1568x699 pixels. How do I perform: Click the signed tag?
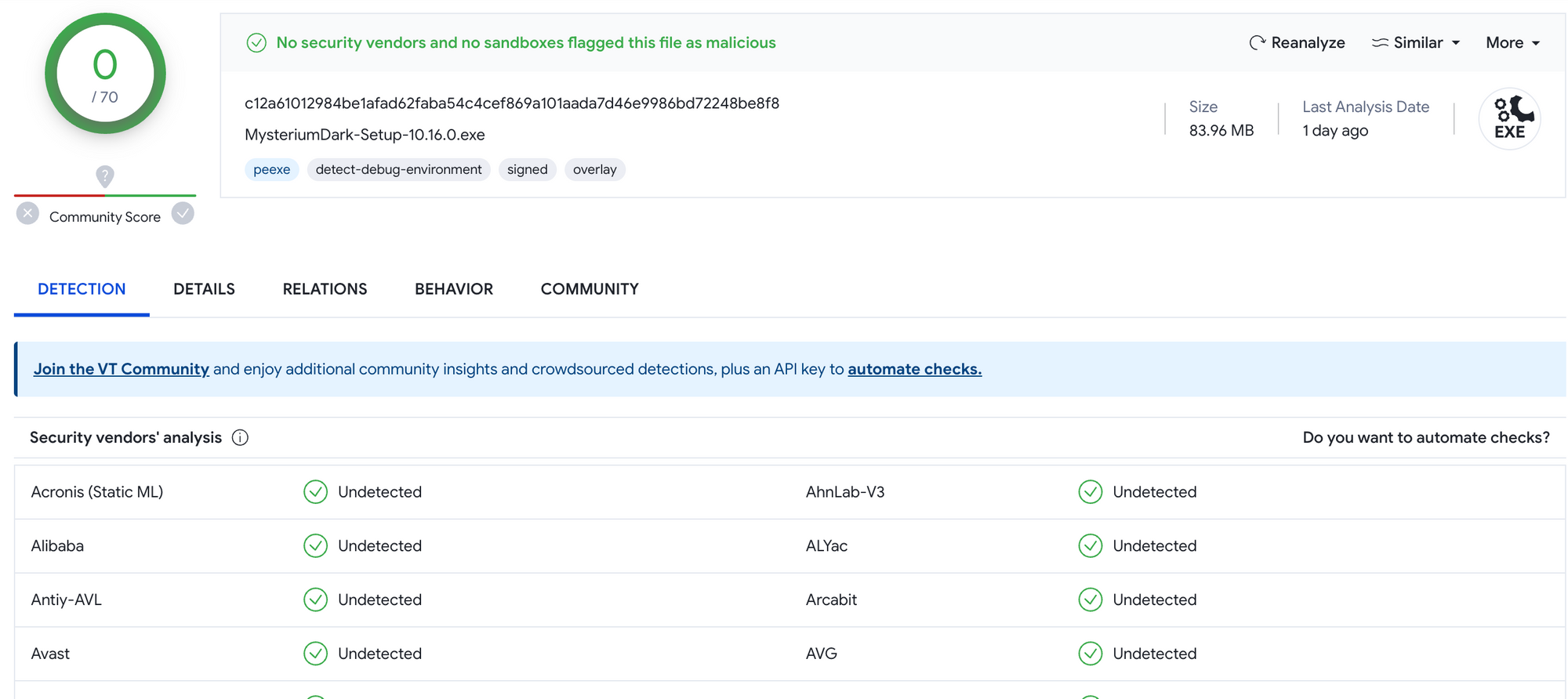point(528,169)
